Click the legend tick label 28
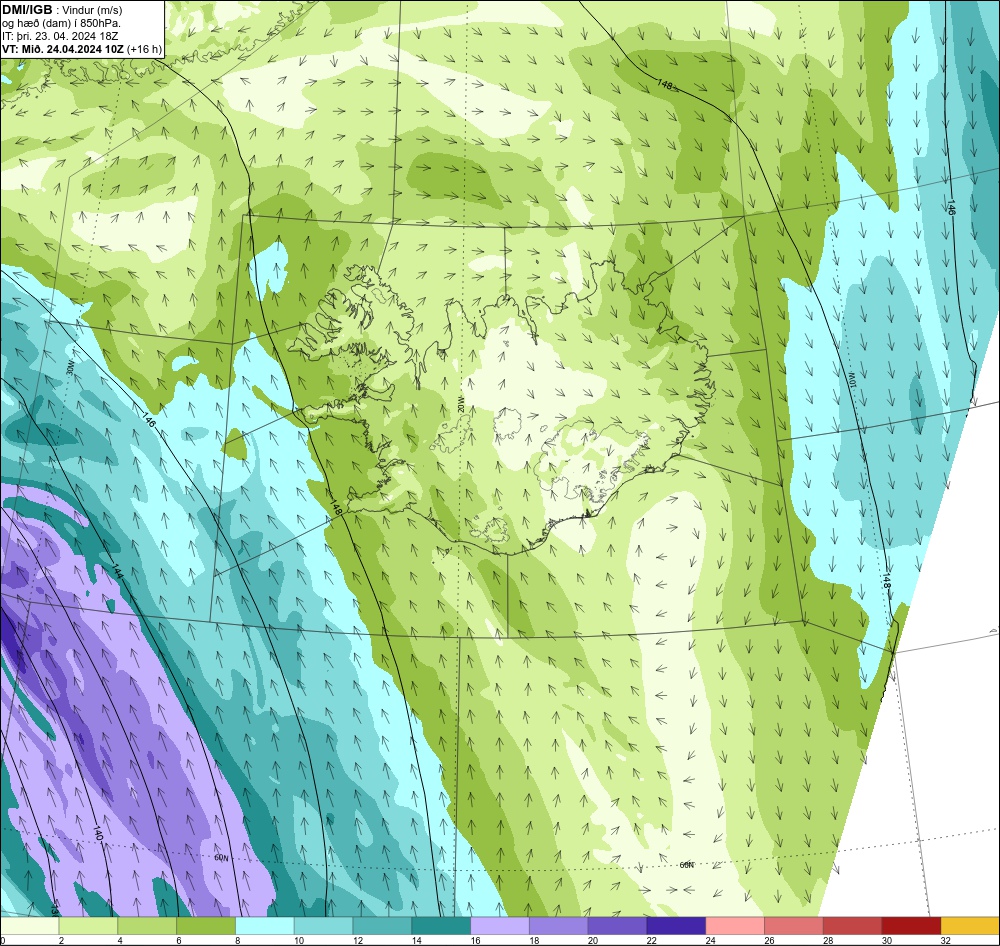The width and height of the screenshot is (1000, 946). 828,940
